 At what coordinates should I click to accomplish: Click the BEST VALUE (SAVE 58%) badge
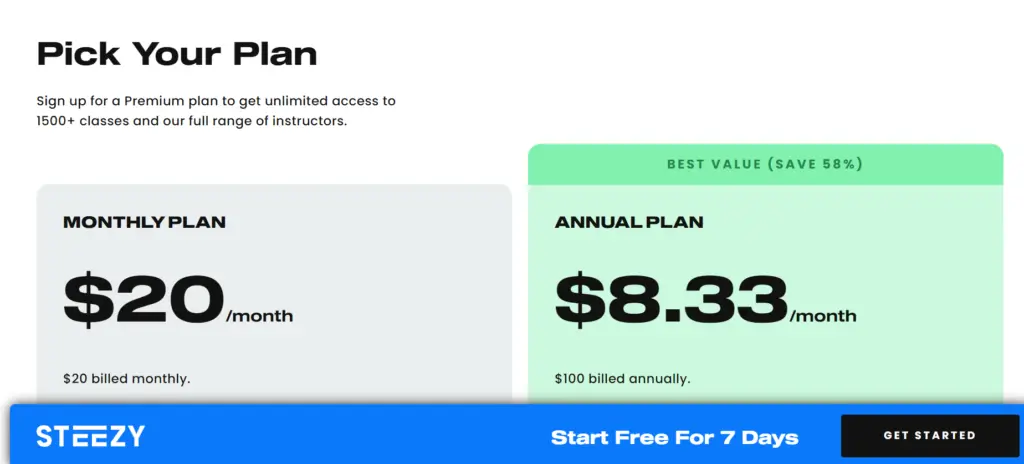pos(765,164)
